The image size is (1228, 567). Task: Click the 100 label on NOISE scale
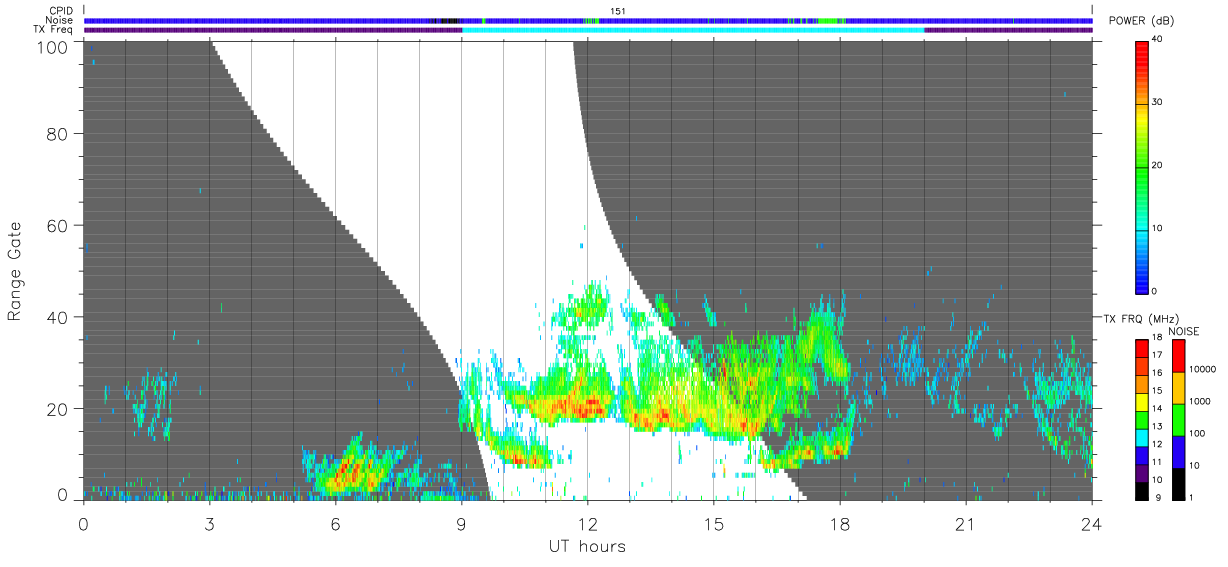pyautogui.click(x=1198, y=433)
